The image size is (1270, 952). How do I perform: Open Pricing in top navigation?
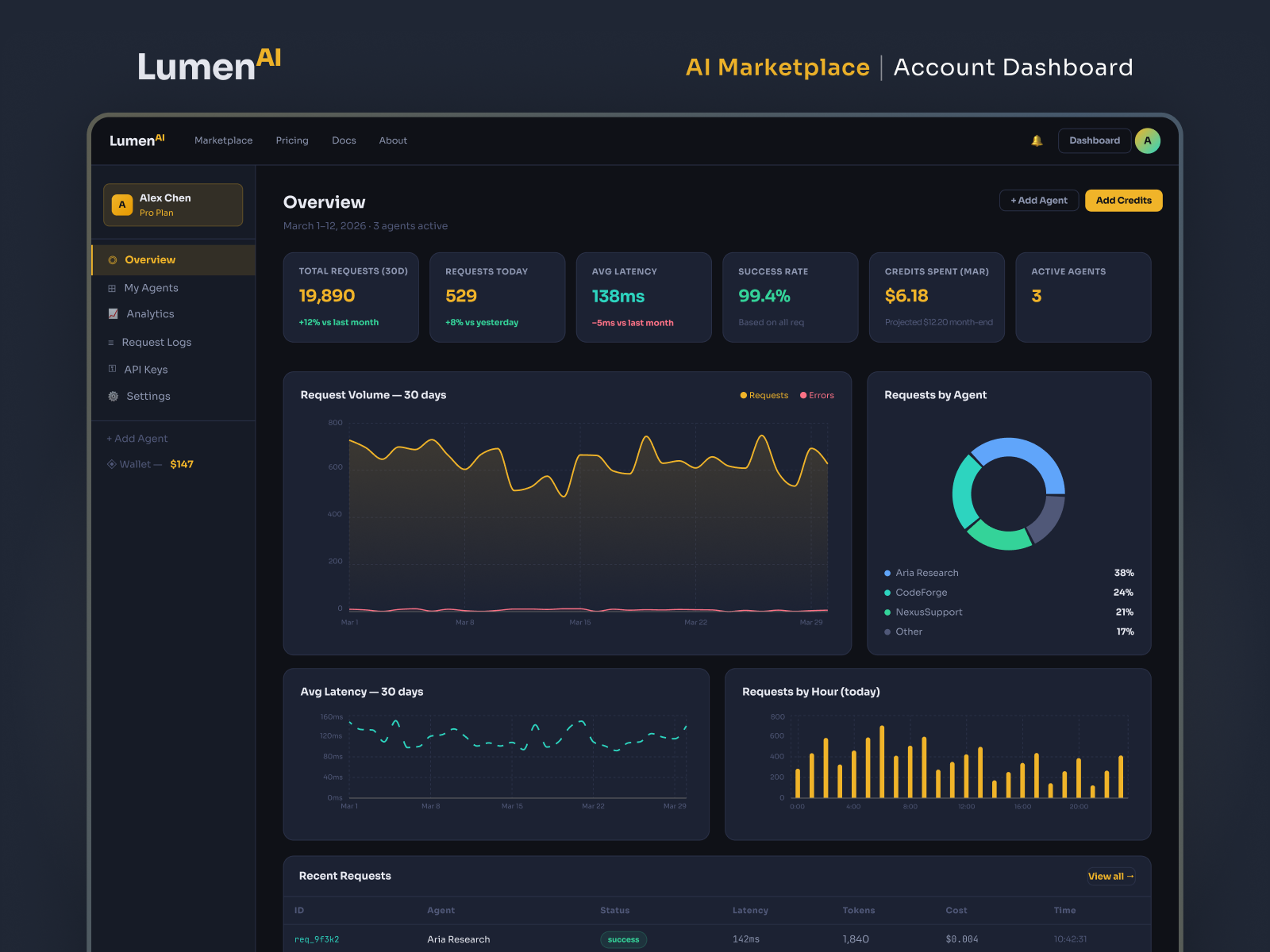tap(292, 140)
